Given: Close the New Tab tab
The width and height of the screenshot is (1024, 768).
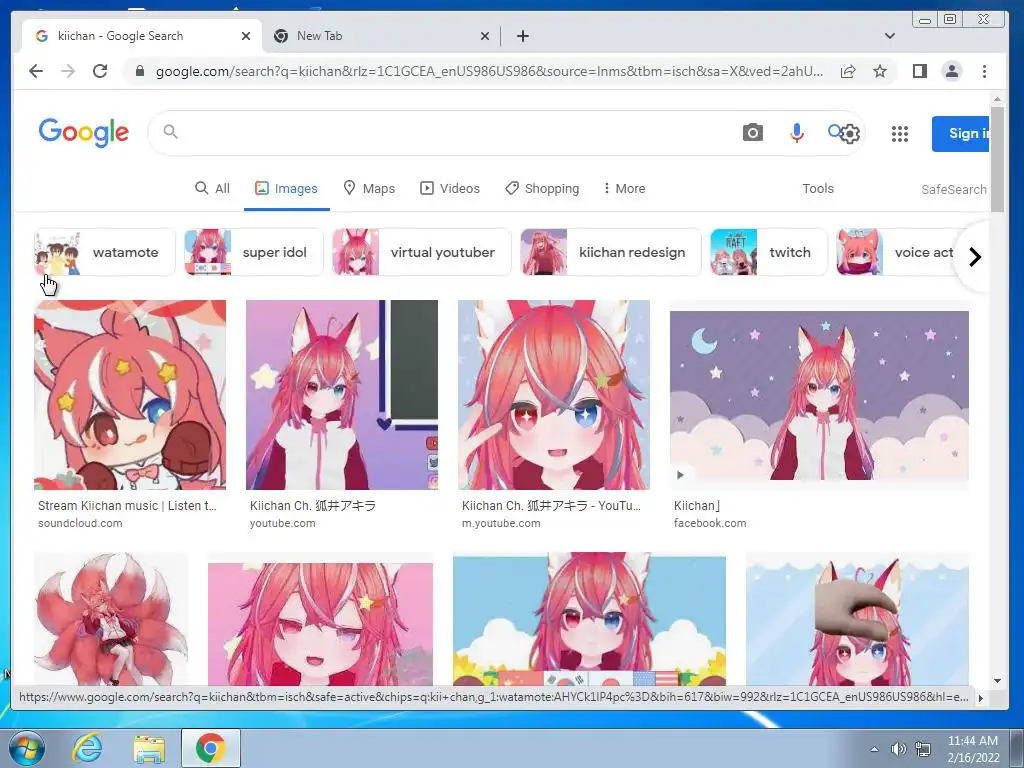Looking at the screenshot, I should (x=485, y=36).
